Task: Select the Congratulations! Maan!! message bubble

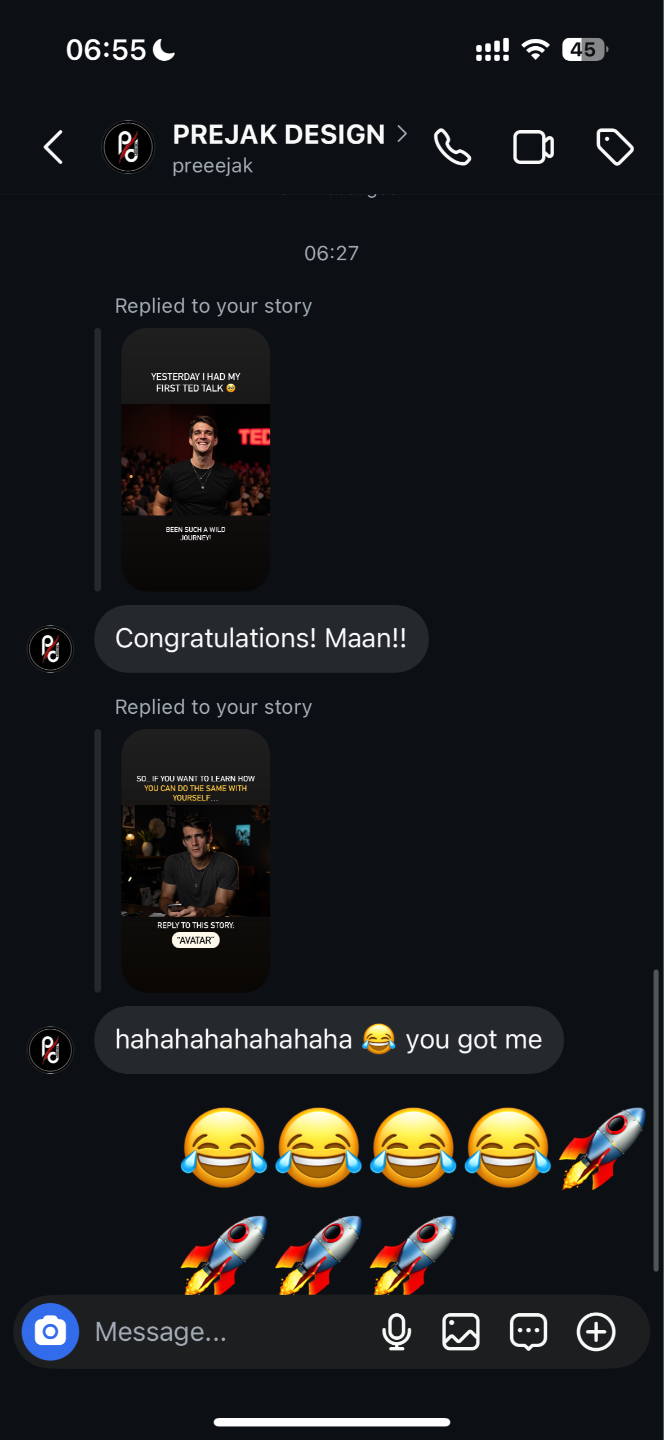Action: [x=261, y=639]
